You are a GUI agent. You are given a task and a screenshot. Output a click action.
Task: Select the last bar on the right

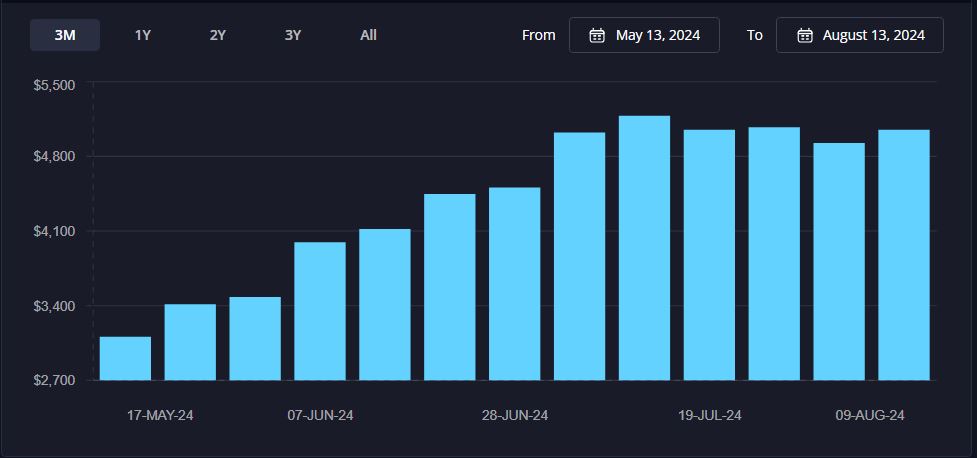click(903, 255)
